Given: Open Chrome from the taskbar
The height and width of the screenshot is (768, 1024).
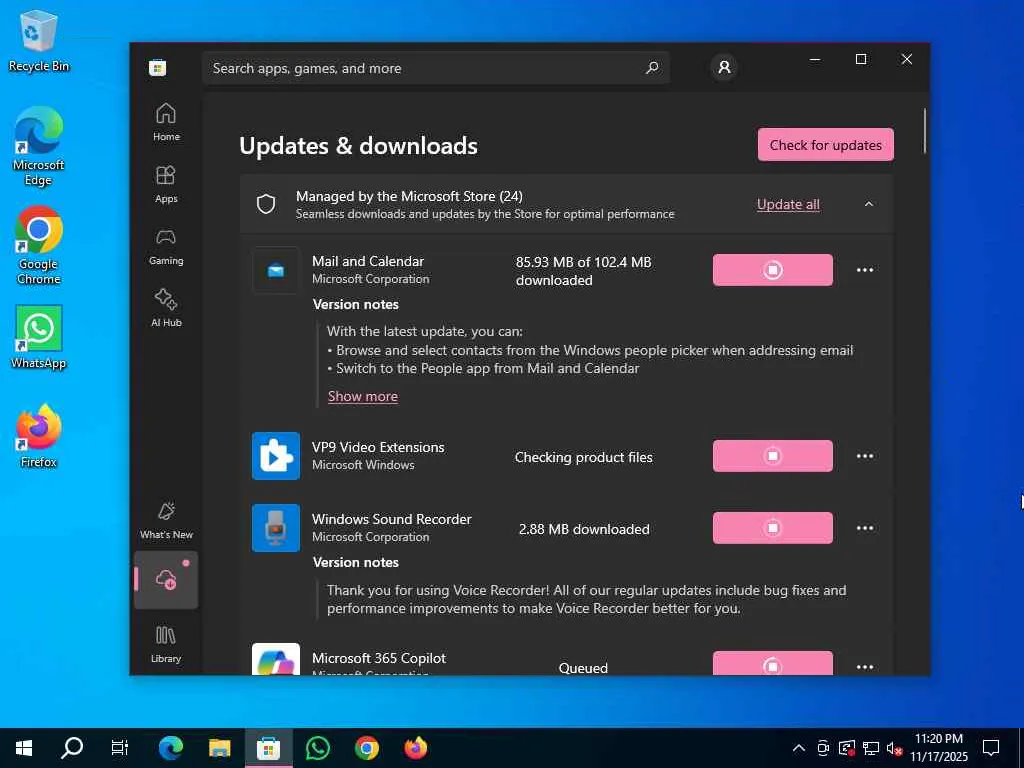Looking at the screenshot, I should (x=366, y=748).
